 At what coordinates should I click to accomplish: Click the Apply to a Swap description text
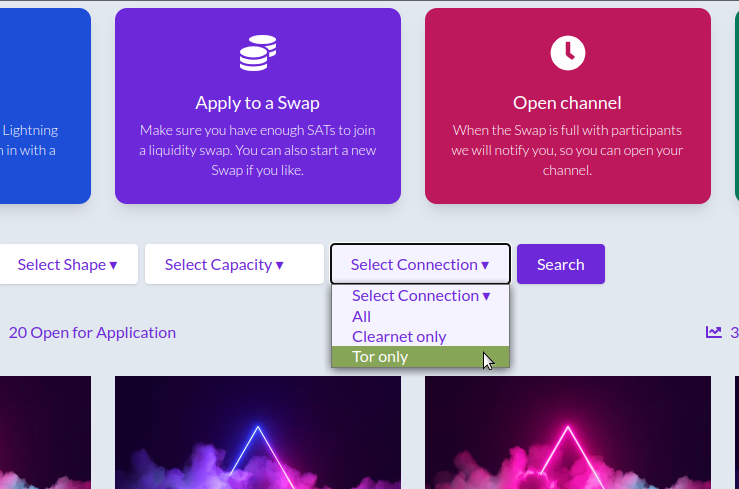(258, 150)
